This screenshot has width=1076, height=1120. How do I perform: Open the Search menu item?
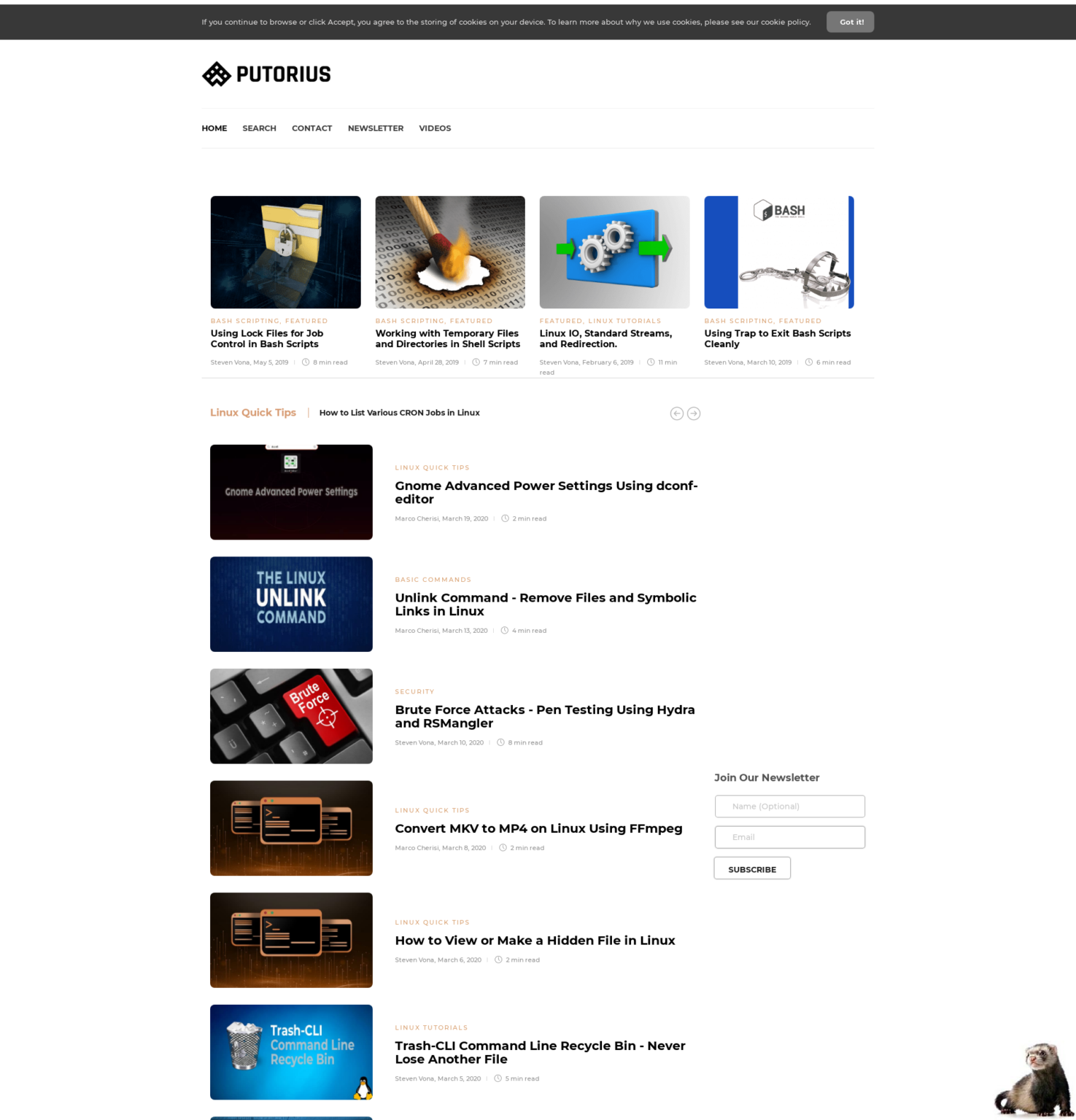point(260,128)
